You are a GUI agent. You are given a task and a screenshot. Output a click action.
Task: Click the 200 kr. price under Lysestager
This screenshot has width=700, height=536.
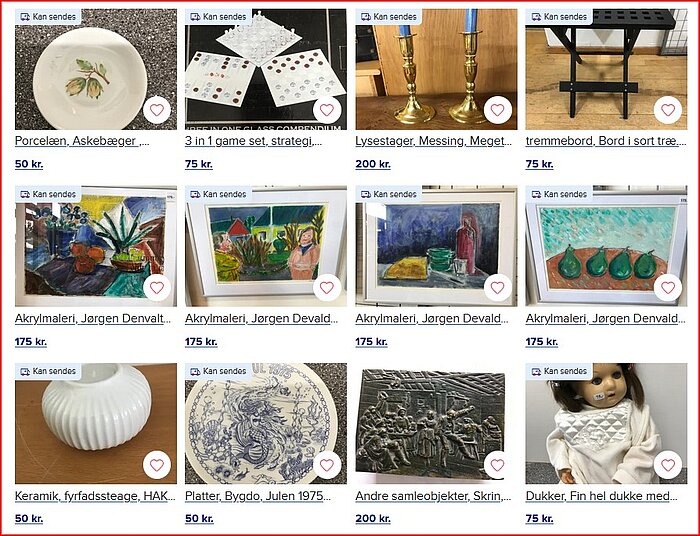click(373, 164)
